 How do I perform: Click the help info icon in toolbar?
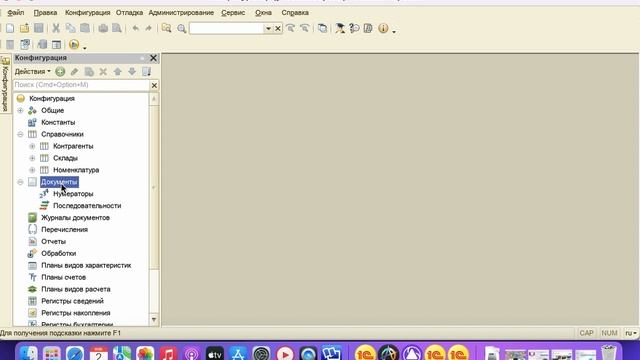click(383, 28)
